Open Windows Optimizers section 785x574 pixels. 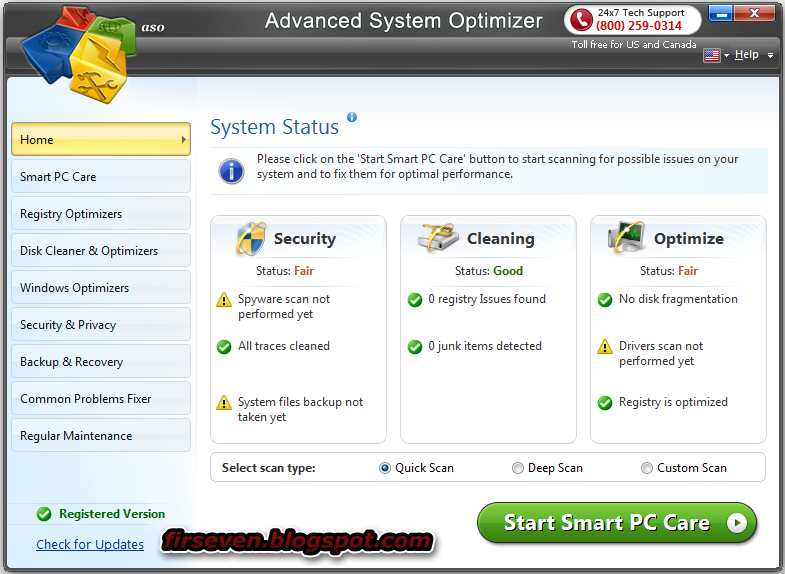[101, 288]
